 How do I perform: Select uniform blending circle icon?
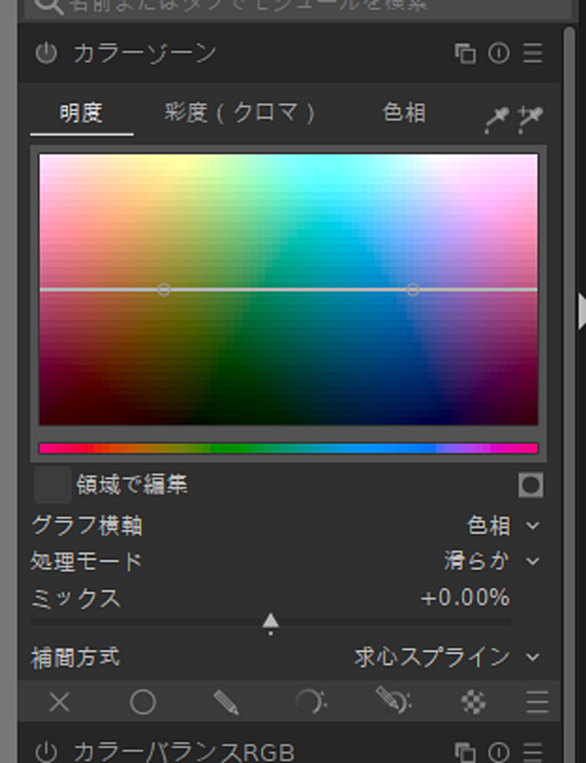click(x=143, y=702)
